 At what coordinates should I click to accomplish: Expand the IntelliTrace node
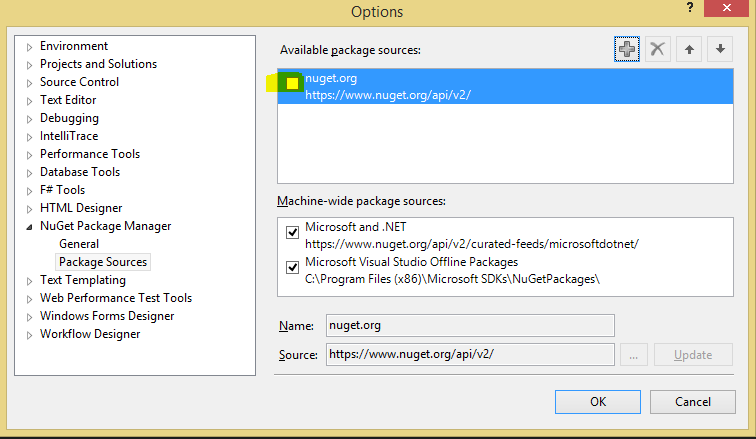29,137
